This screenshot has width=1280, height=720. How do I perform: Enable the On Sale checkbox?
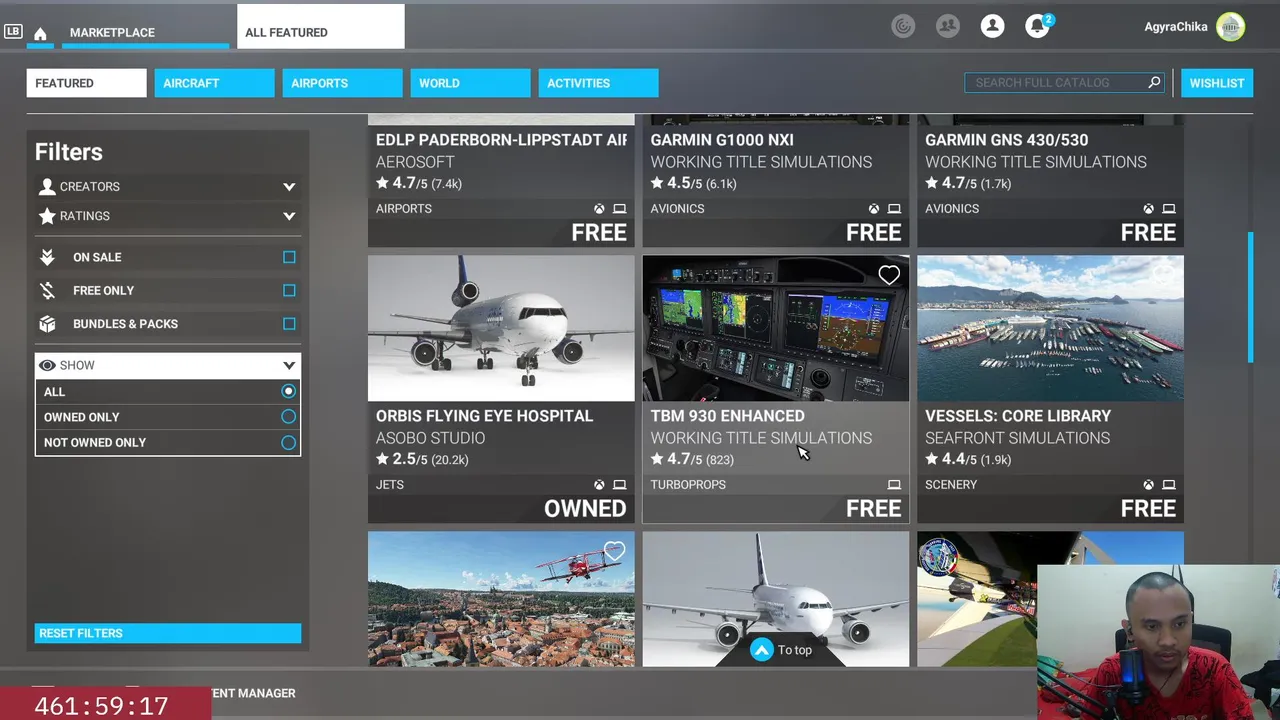click(x=289, y=257)
